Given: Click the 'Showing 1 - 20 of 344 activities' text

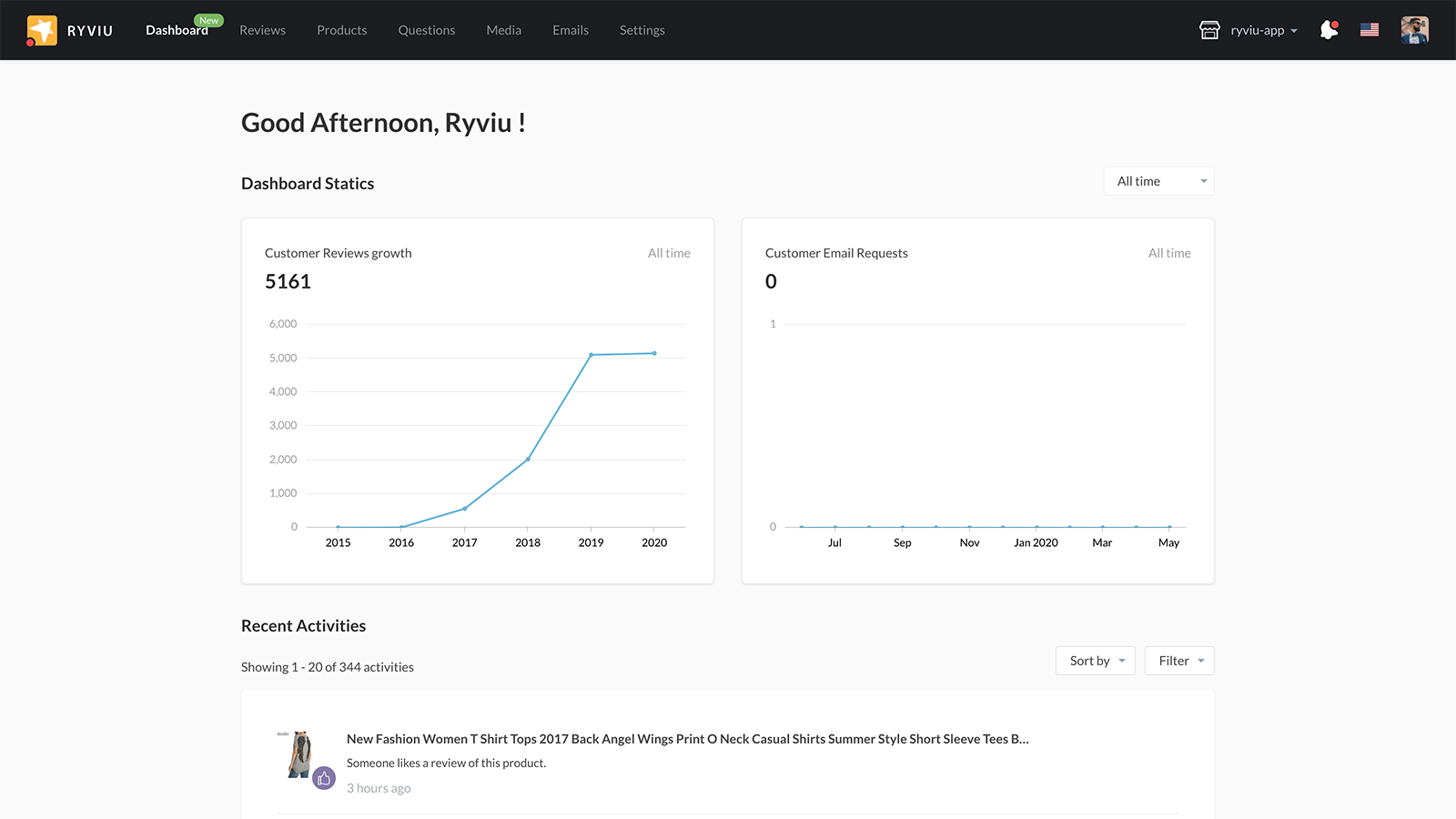Looking at the screenshot, I should tap(328, 667).
